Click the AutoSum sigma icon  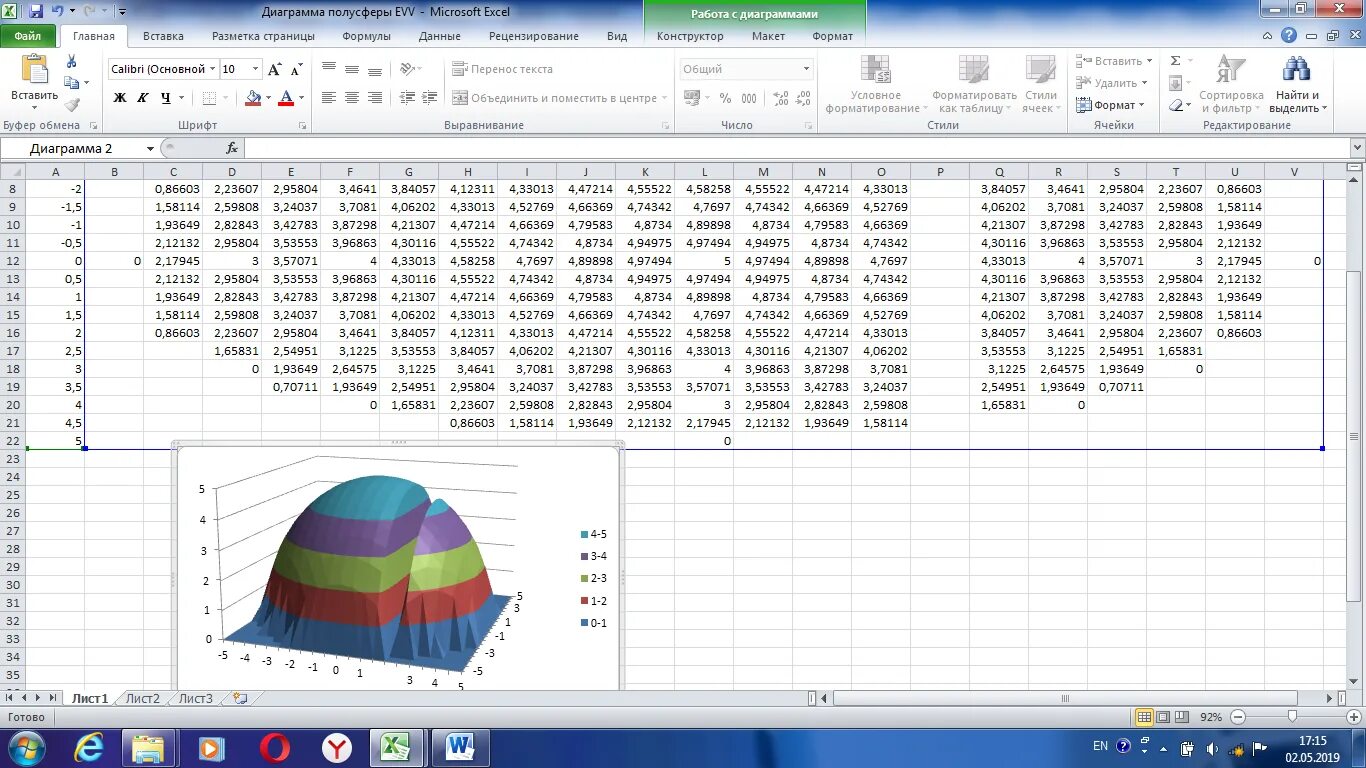(1176, 61)
